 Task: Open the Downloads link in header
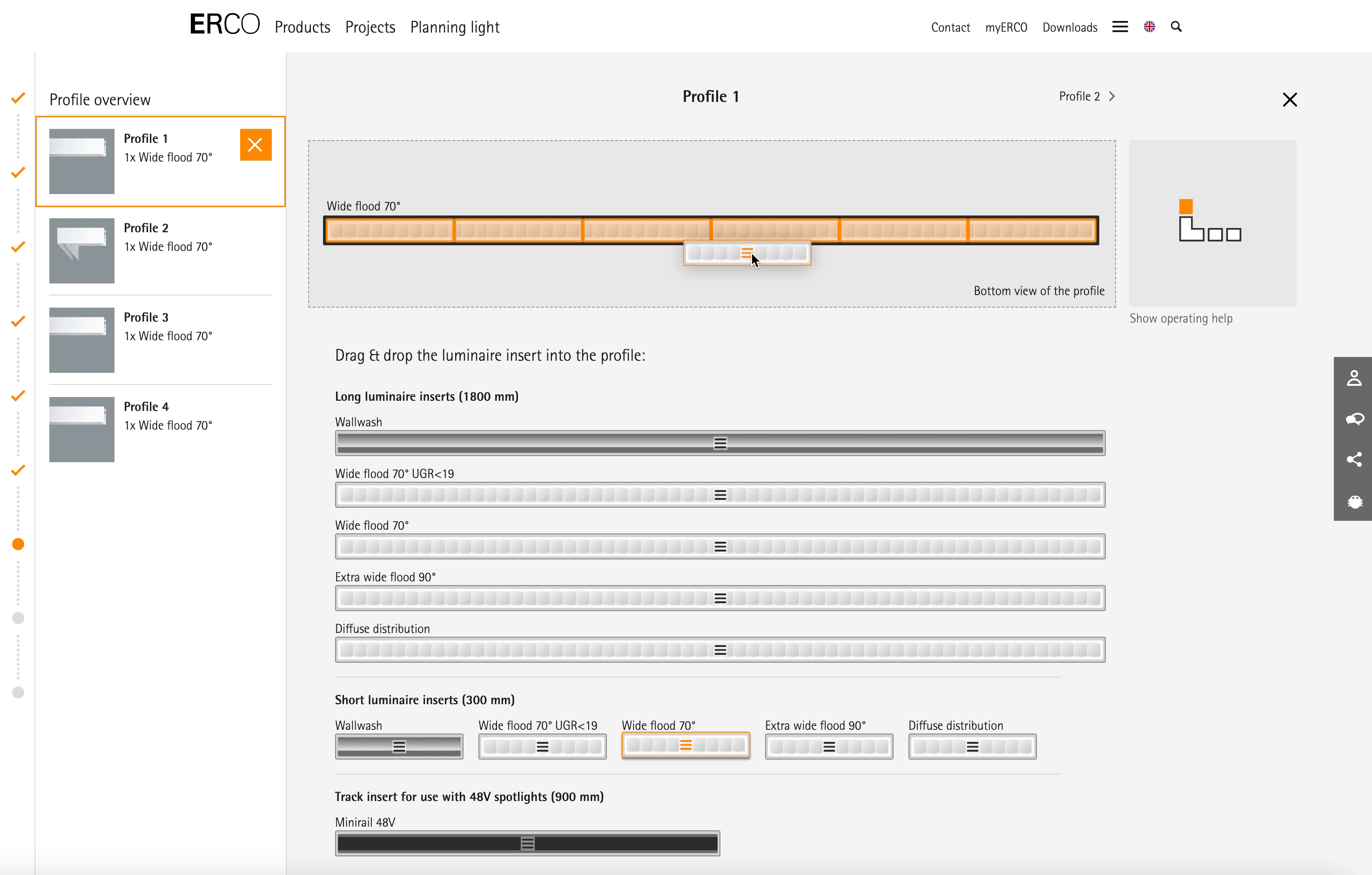tap(1069, 27)
